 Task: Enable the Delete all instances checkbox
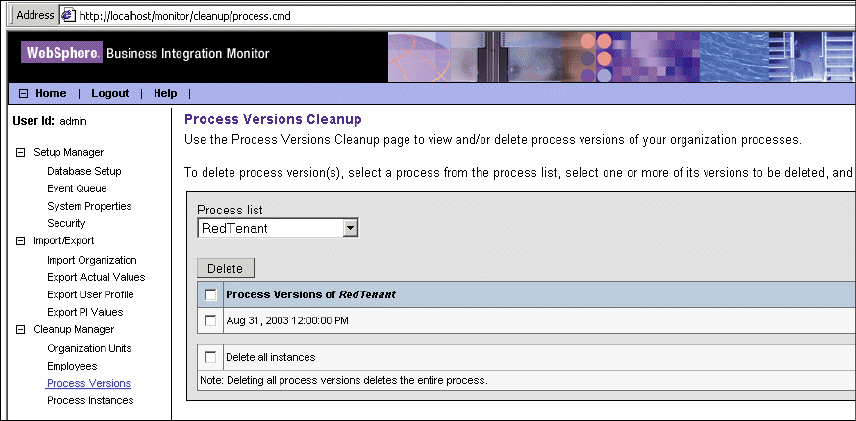pos(210,357)
